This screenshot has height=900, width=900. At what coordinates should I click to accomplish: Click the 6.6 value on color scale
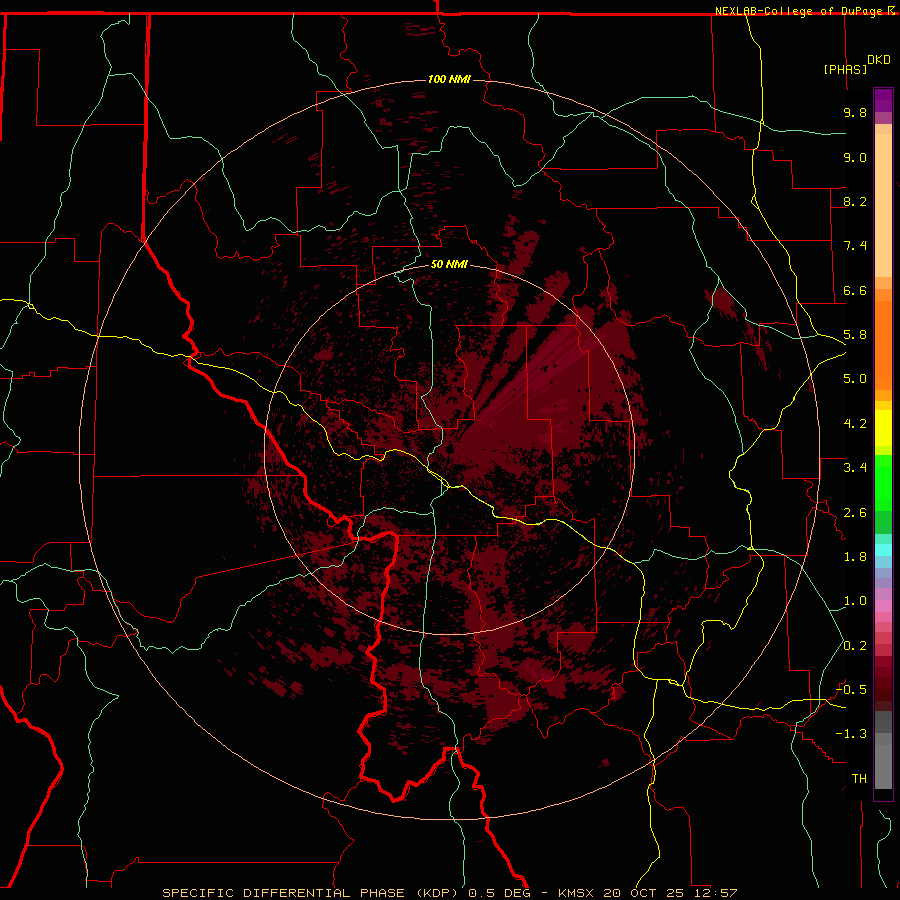(x=855, y=290)
